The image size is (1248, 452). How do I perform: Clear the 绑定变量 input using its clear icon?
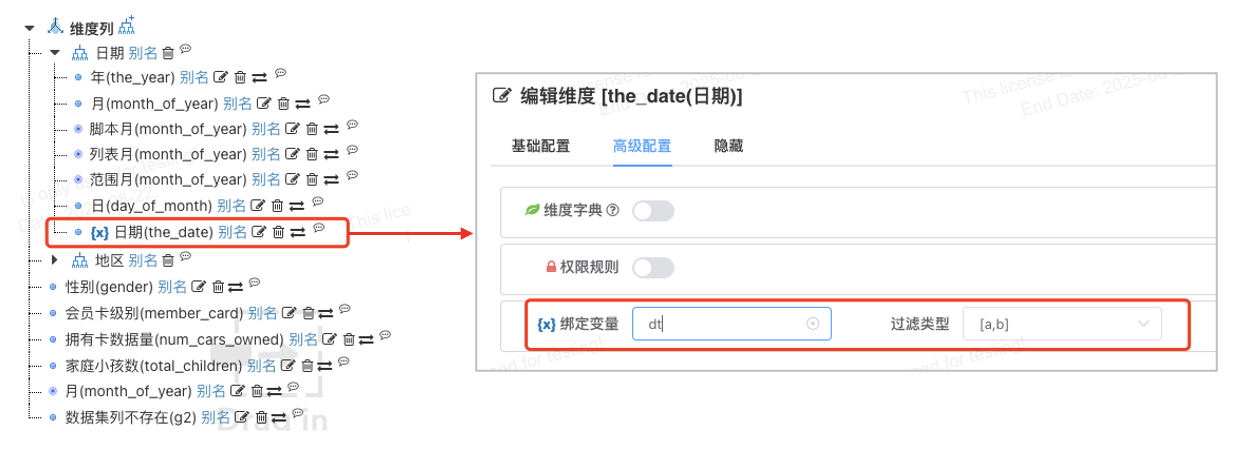coord(813,324)
